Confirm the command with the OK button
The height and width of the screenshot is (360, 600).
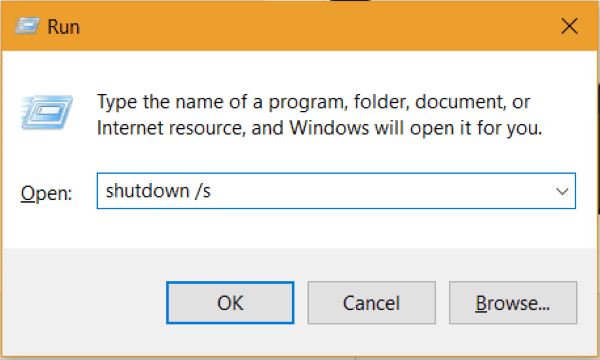coord(230,303)
